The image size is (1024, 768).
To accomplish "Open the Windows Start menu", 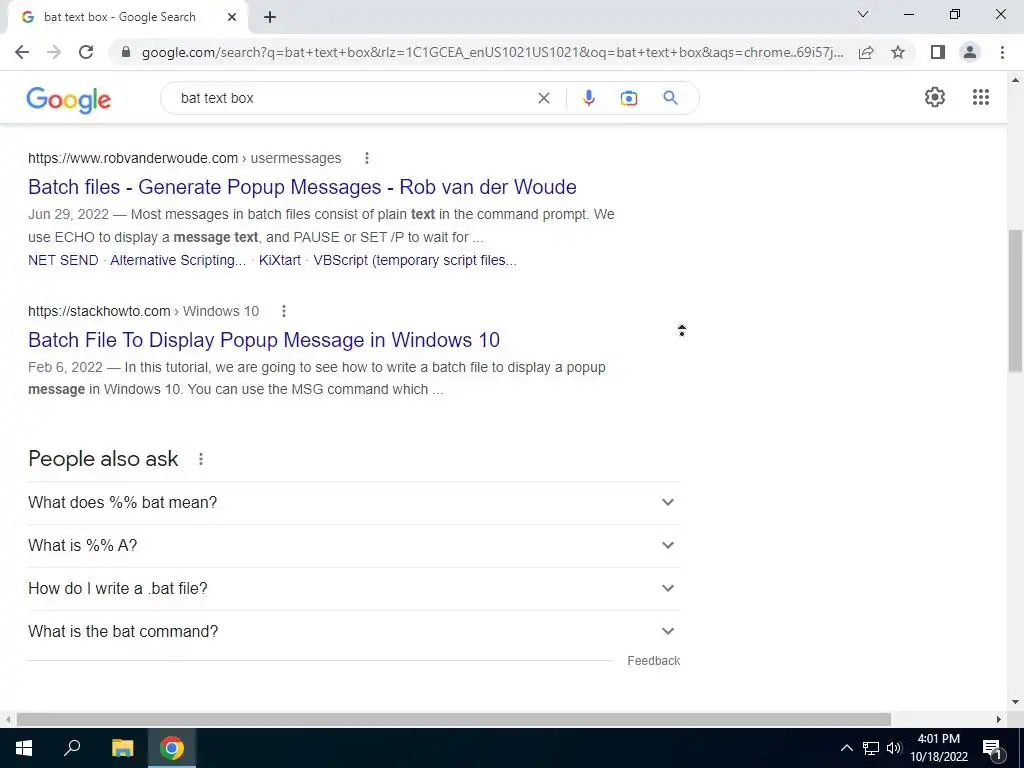I will (24, 748).
